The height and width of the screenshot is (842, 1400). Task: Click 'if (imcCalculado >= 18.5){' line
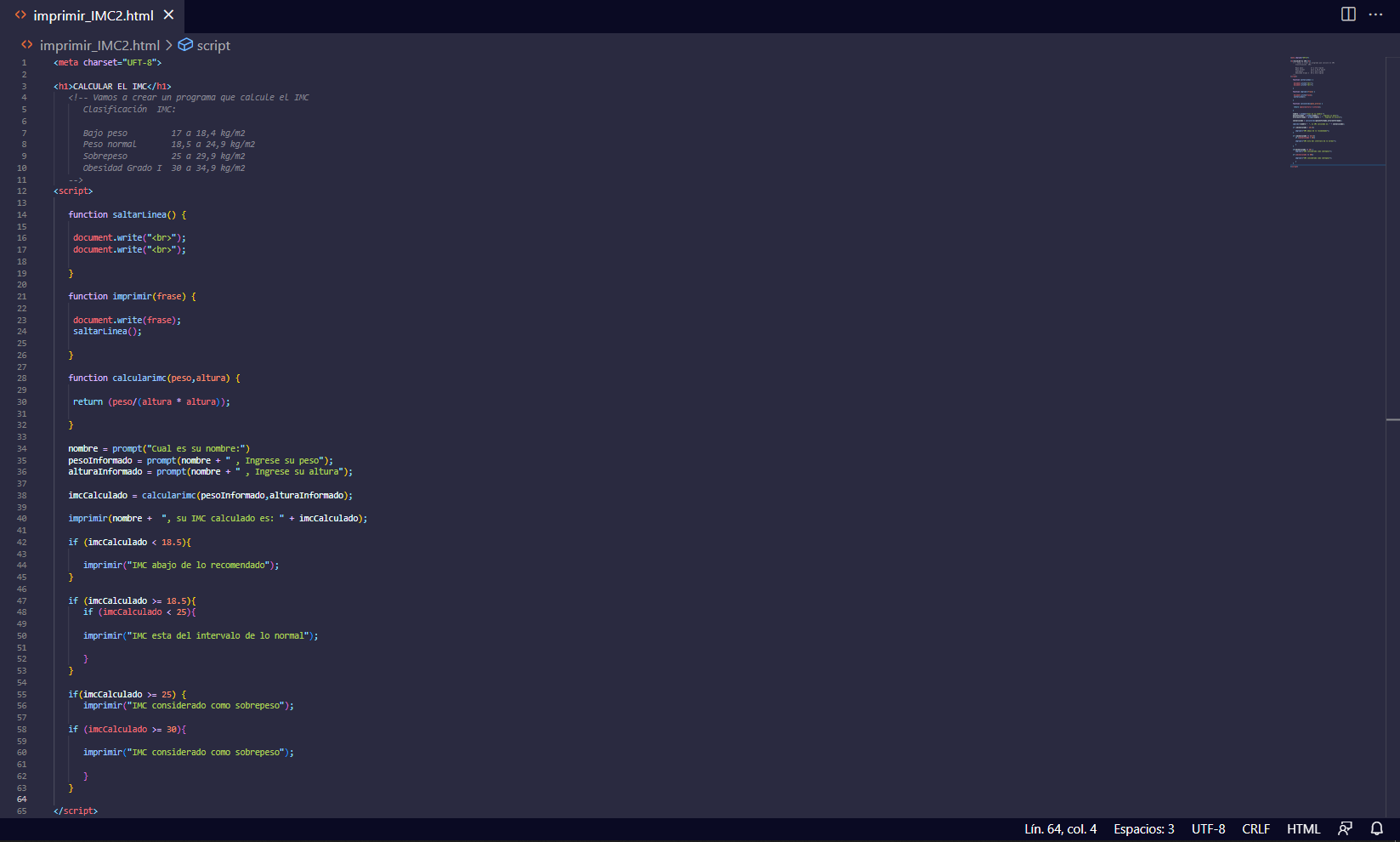pos(132,601)
